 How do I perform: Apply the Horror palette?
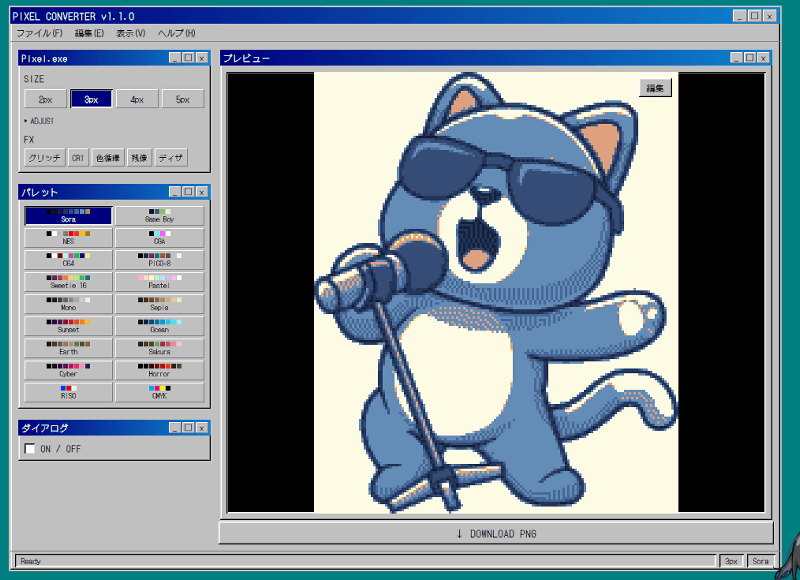pyautogui.click(x=160, y=370)
